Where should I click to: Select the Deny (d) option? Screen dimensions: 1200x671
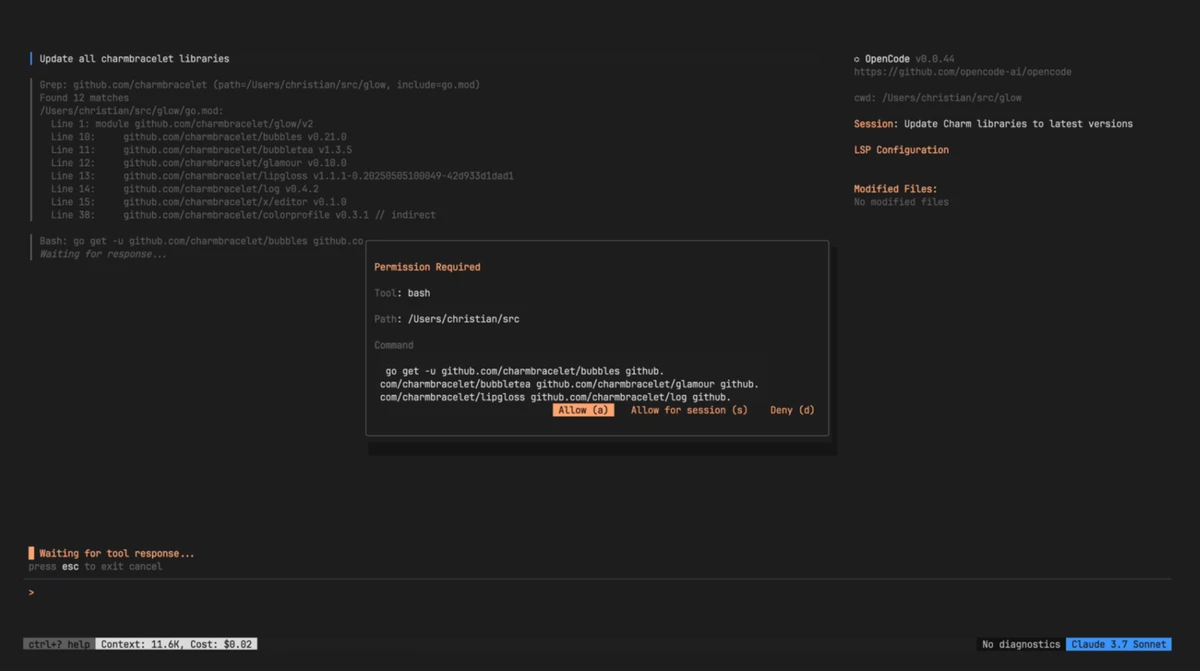792,410
